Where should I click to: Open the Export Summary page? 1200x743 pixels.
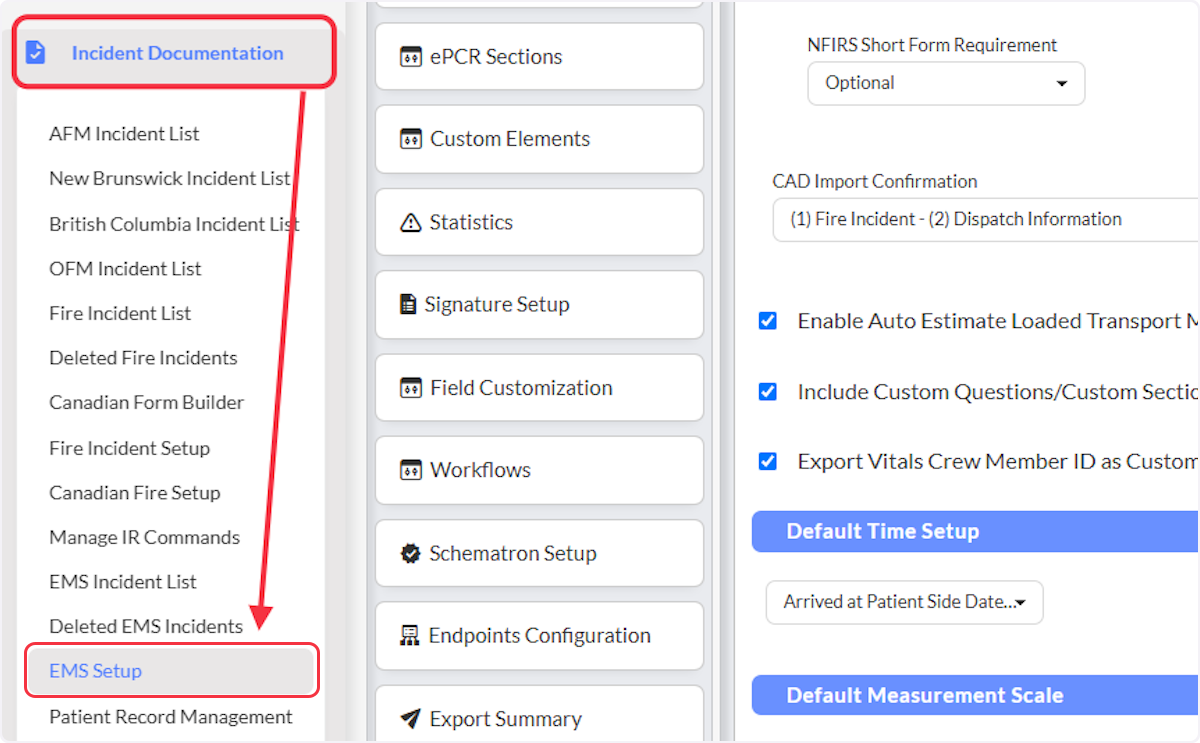click(539, 715)
